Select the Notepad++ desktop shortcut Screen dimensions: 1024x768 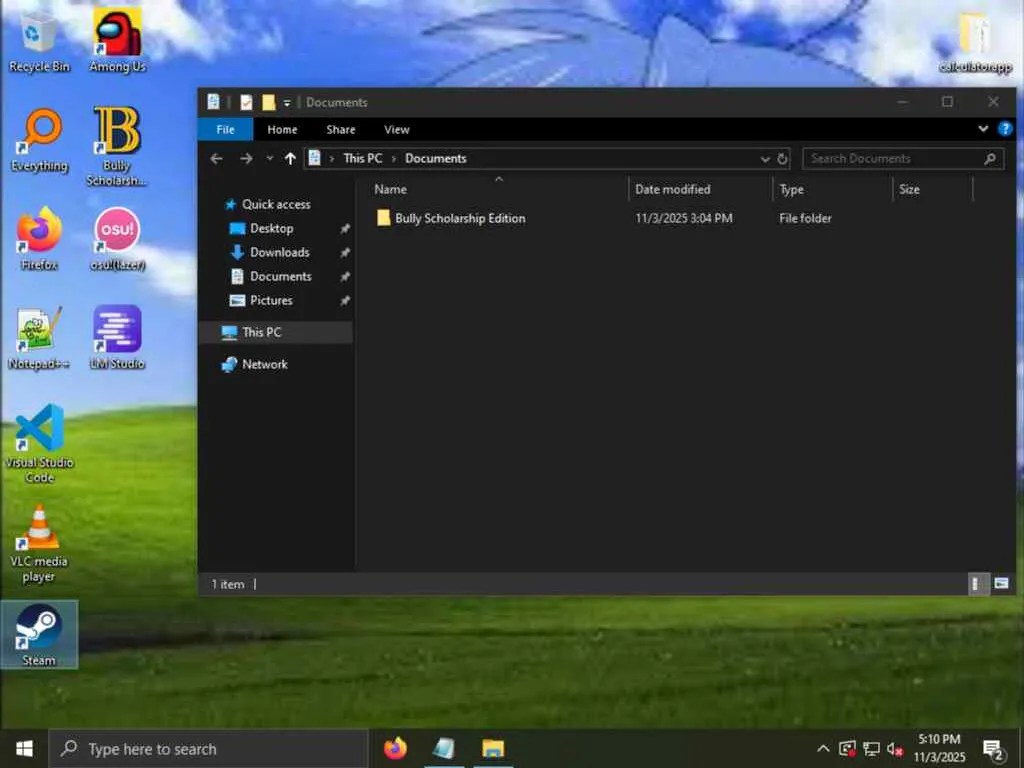39,338
